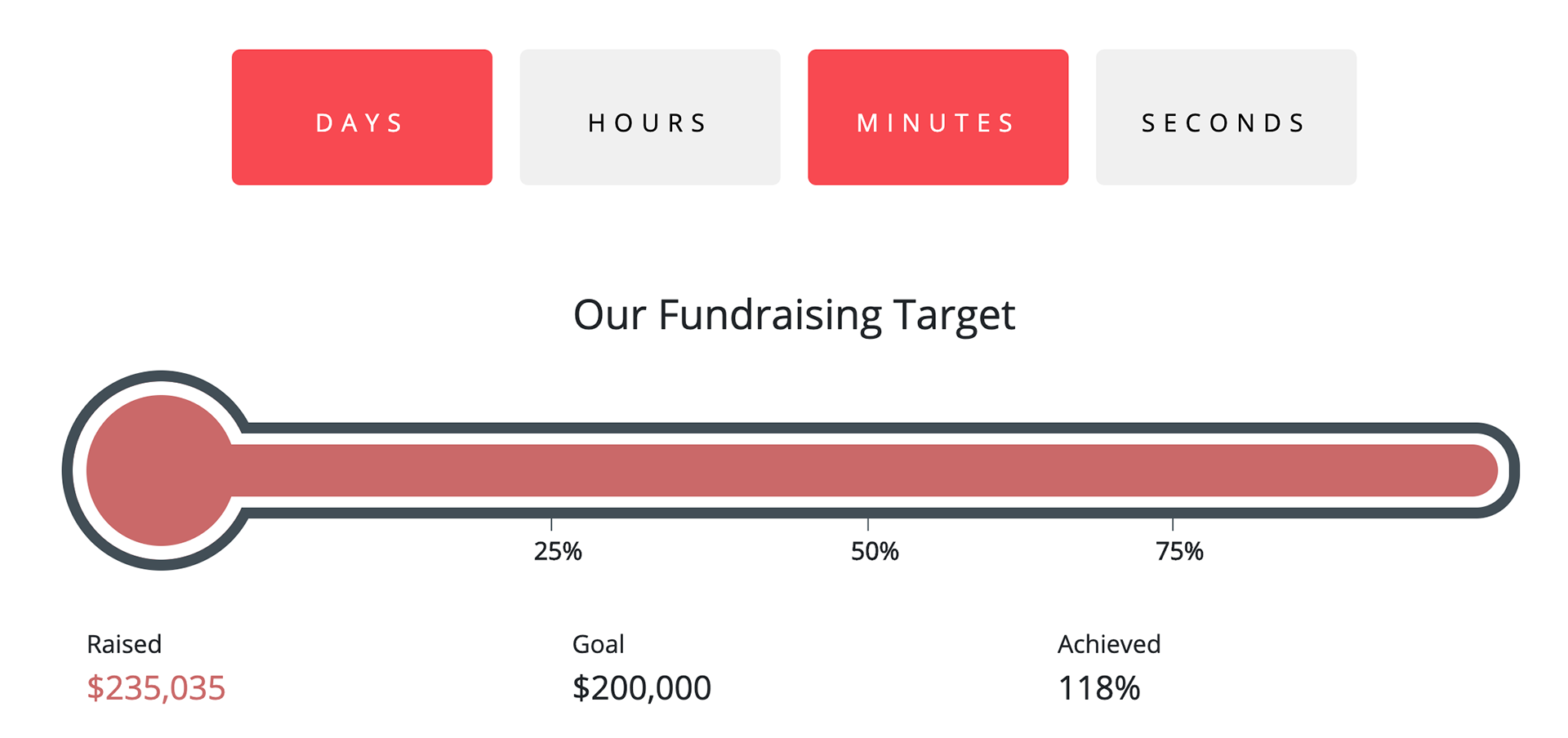Click the red DAYS countdown box

(x=362, y=117)
